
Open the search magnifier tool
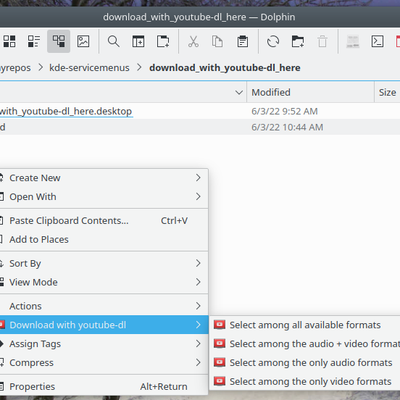point(113,41)
